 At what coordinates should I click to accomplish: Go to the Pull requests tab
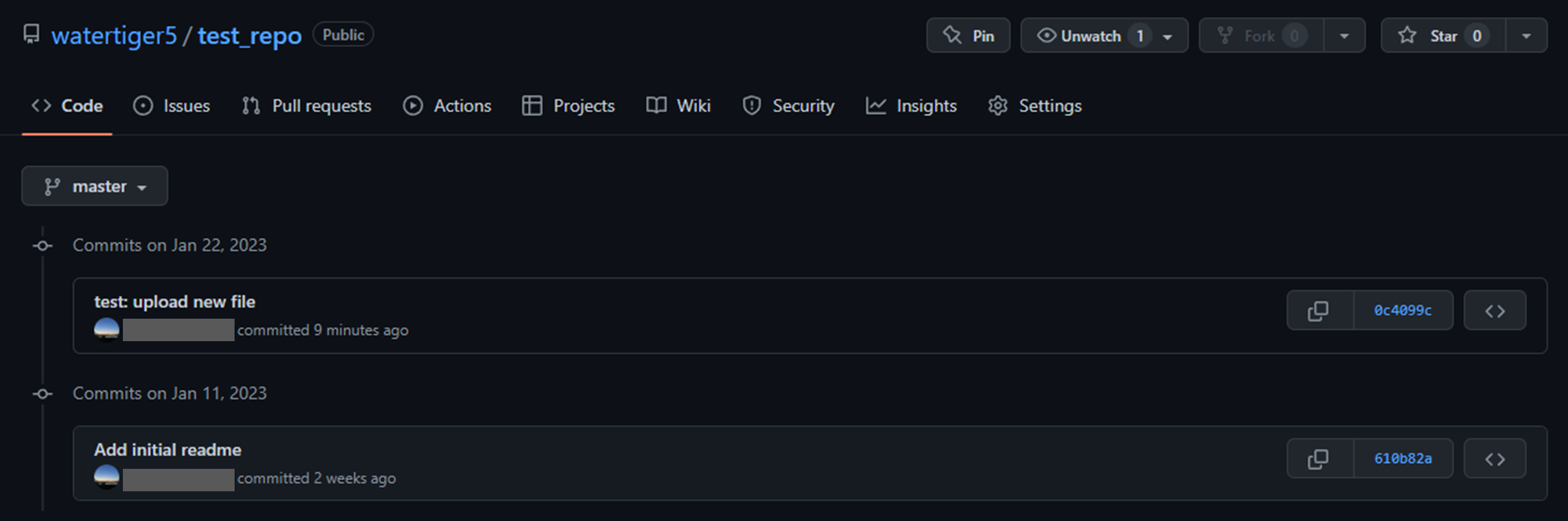(x=307, y=106)
